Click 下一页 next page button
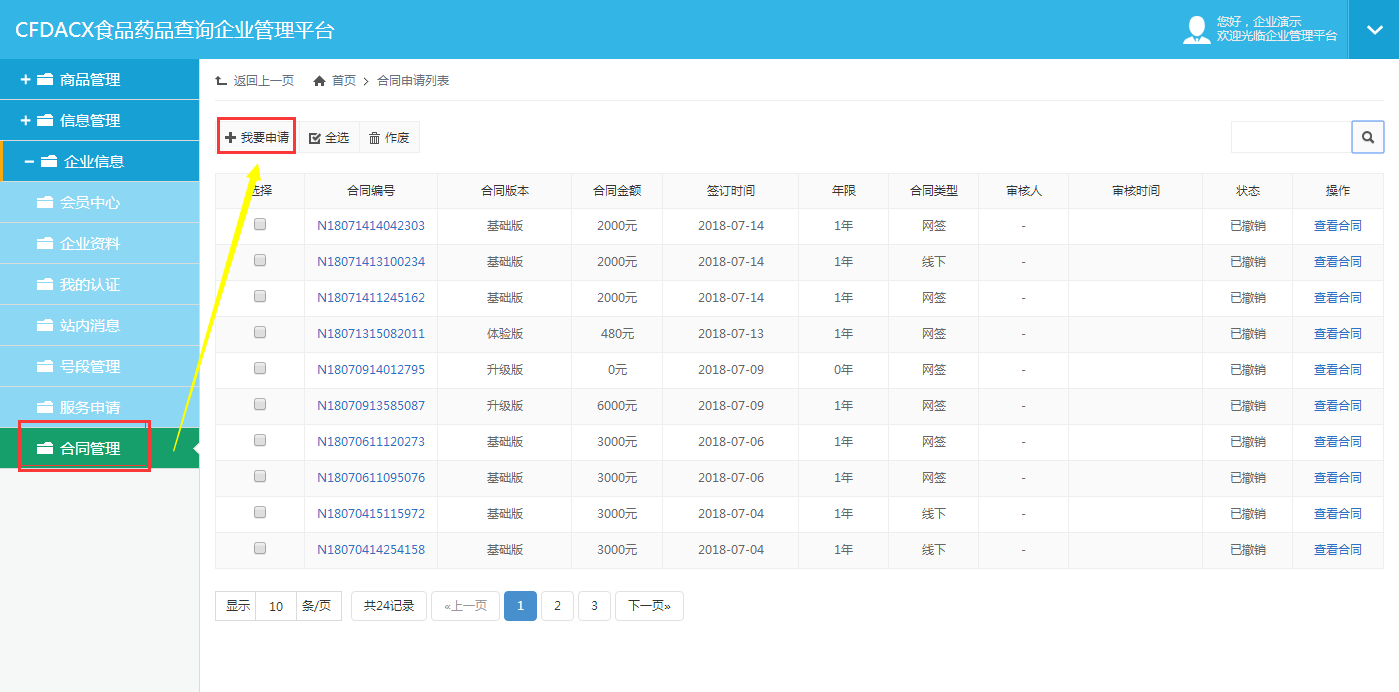 [x=649, y=606]
